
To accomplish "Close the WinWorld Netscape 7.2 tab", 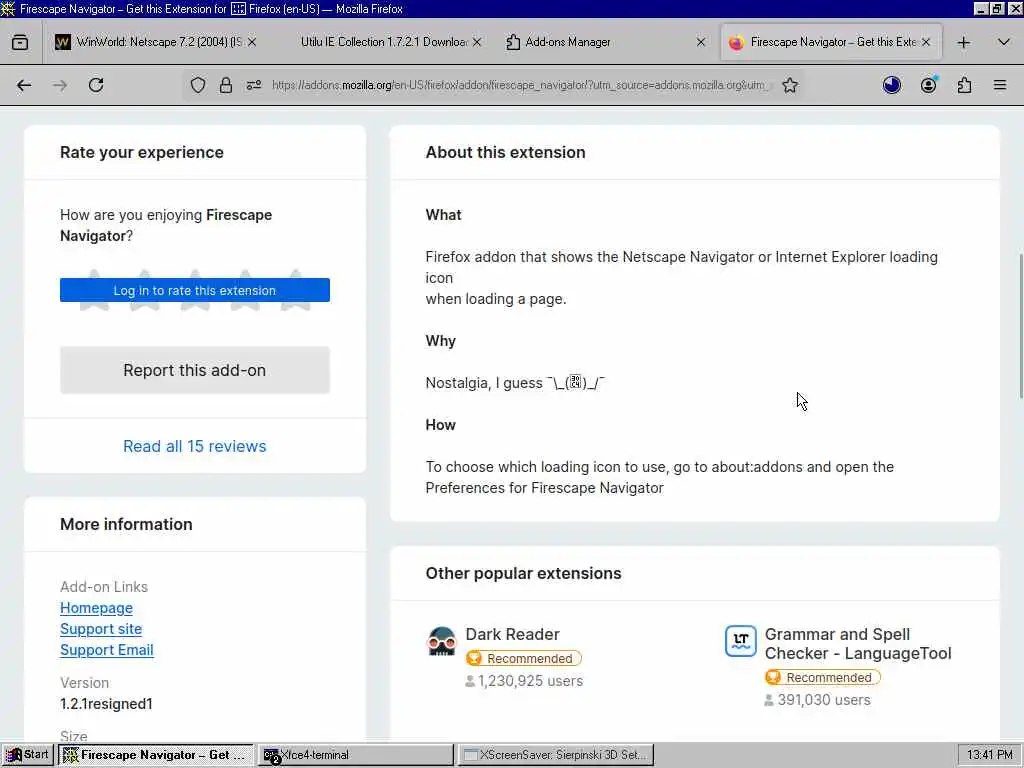I will [x=252, y=42].
